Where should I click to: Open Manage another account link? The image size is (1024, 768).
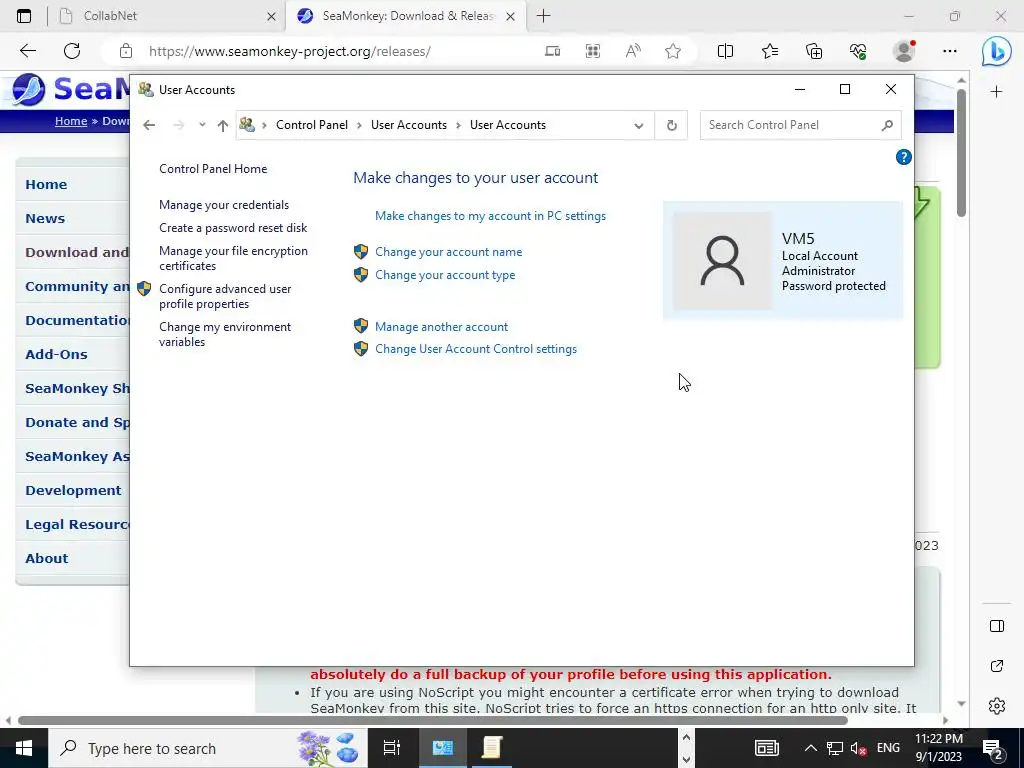coord(441,327)
